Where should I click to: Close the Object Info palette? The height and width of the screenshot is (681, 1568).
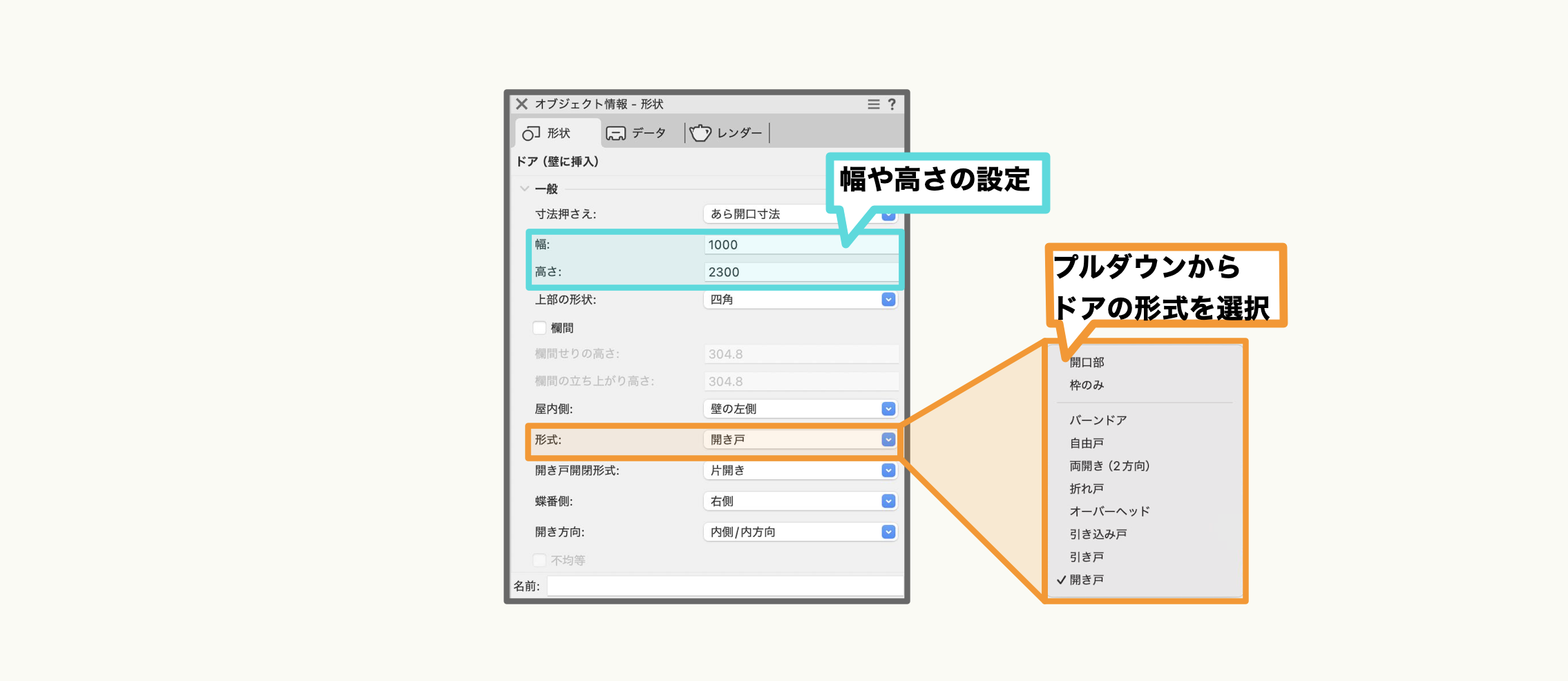(x=522, y=104)
